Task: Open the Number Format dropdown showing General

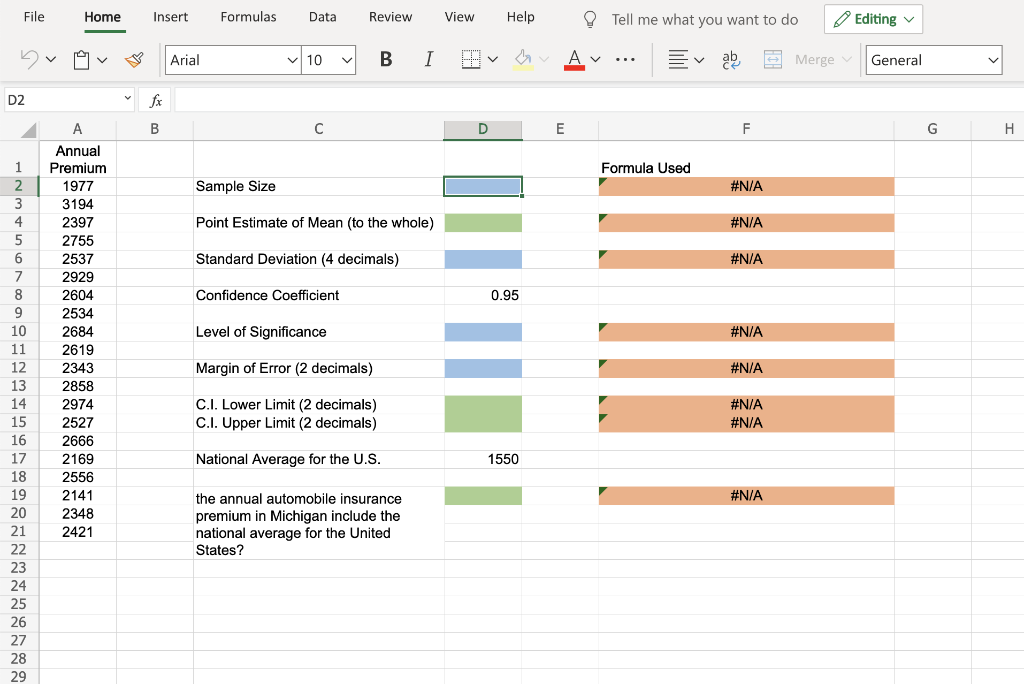Action: click(933, 59)
